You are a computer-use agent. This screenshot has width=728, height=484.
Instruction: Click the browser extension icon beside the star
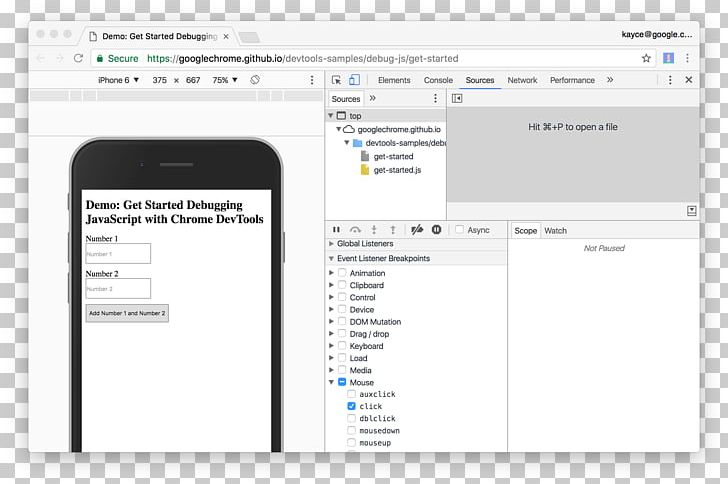668,58
